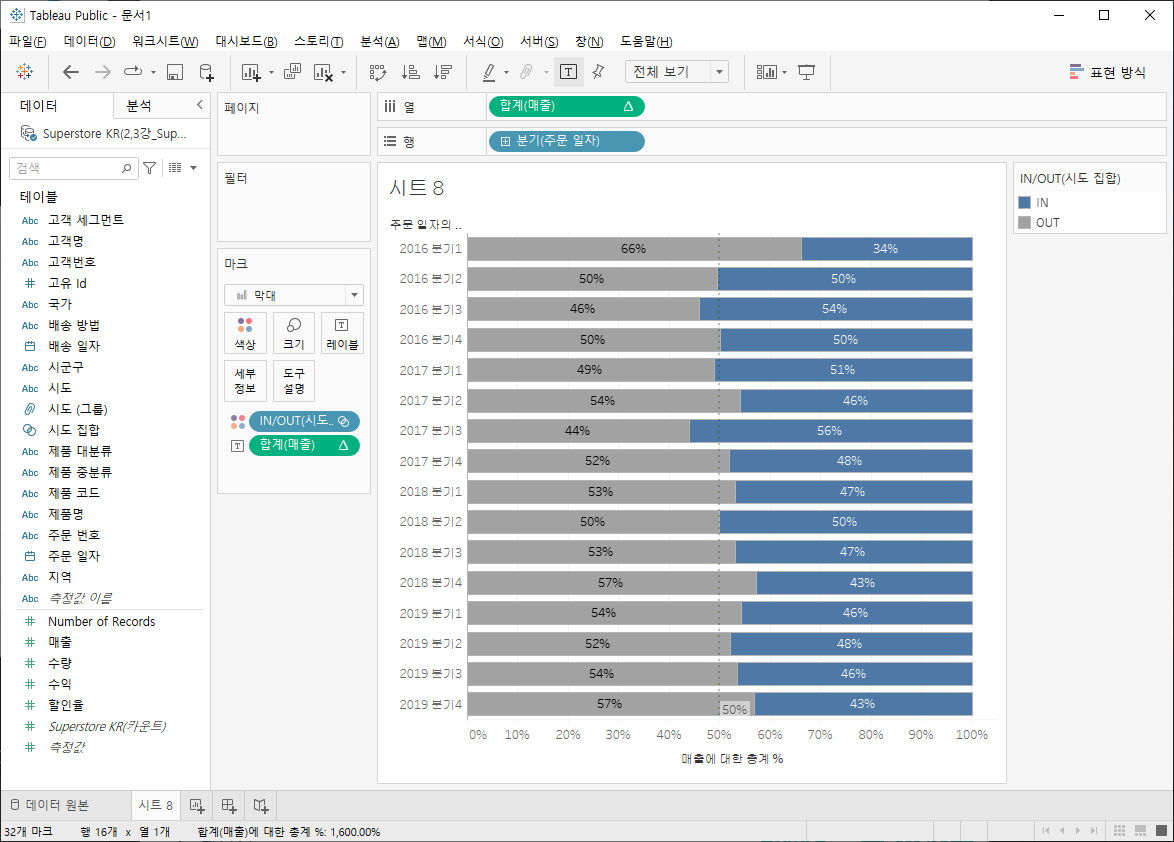Click the redo forward arrow
This screenshot has width=1174, height=842.
coord(103,72)
